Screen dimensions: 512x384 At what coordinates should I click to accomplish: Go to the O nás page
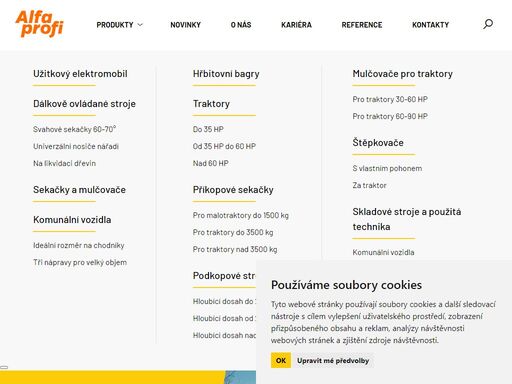pos(241,25)
